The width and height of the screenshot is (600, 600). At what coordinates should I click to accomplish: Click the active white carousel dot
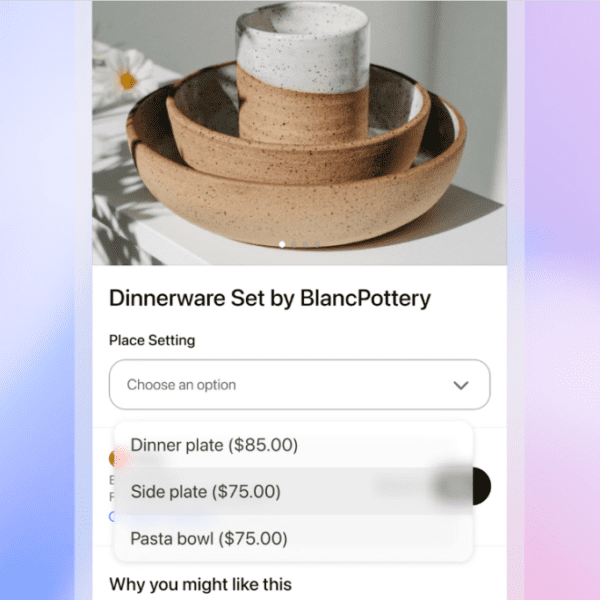(282, 244)
